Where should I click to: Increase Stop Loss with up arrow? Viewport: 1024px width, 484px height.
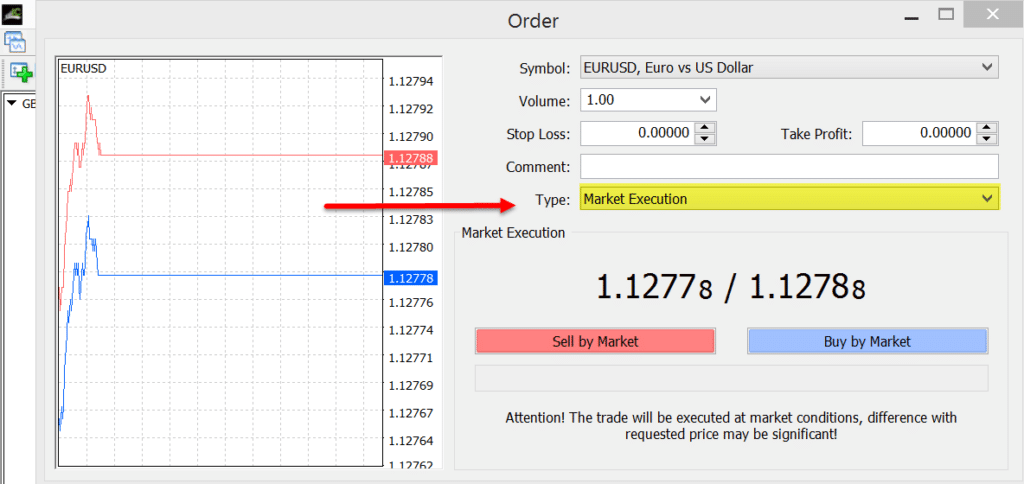(706, 128)
